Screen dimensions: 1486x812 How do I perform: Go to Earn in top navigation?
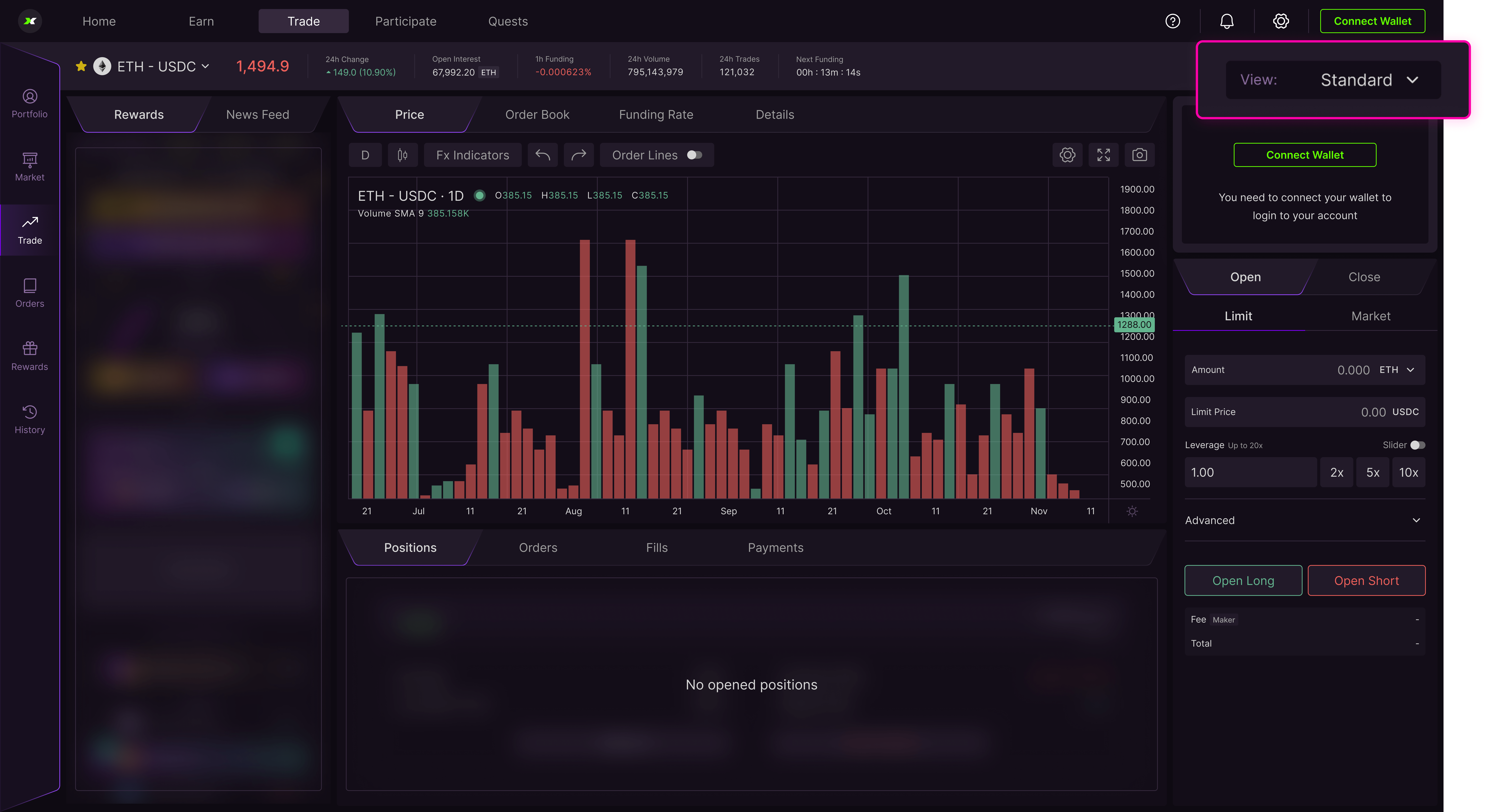click(201, 21)
